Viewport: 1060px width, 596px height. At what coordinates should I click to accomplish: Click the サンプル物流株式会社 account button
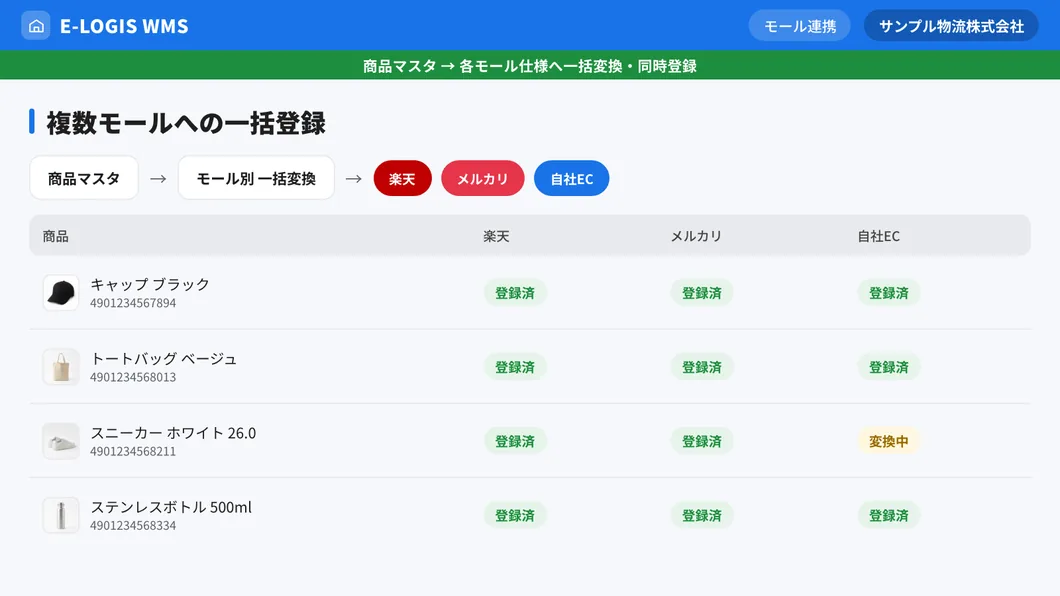[950, 26]
